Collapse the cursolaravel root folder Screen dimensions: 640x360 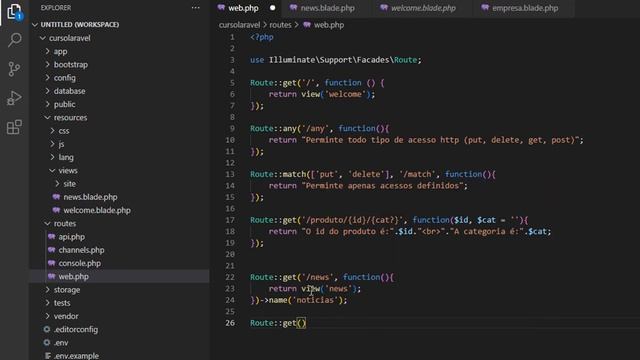click(42, 38)
